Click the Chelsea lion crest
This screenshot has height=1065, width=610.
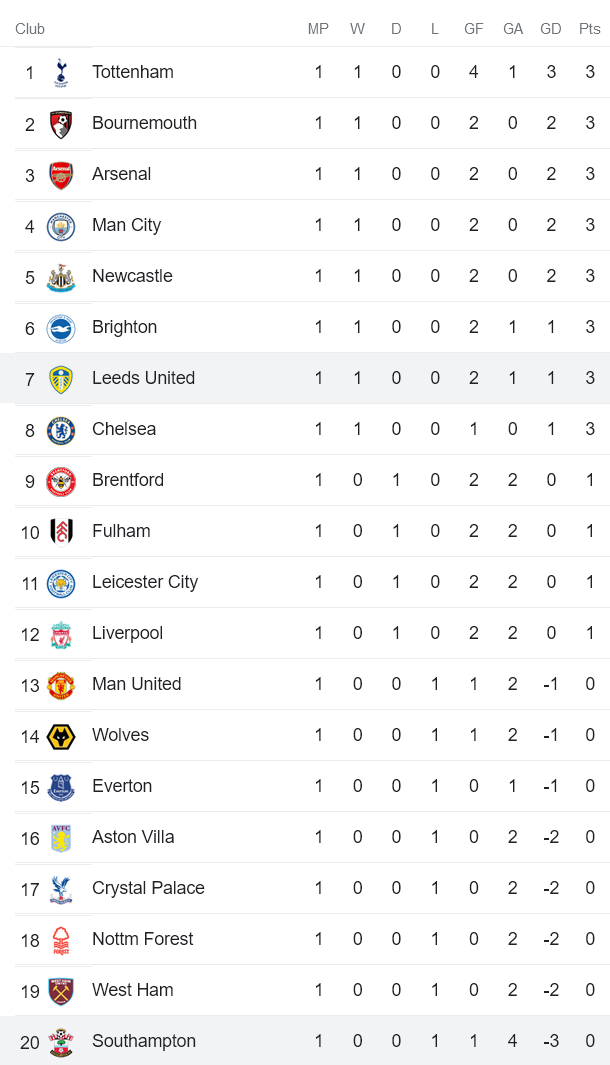click(61, 430)
